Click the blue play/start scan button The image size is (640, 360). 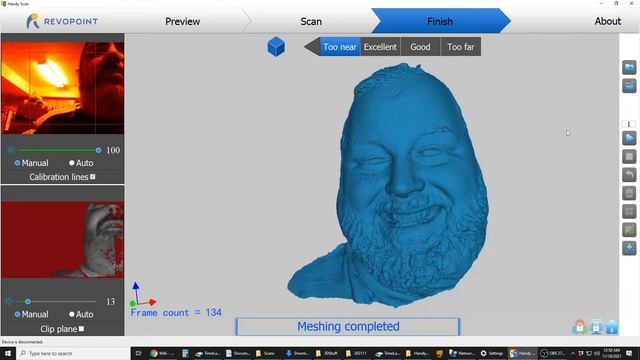pyautogui.click(x=629, y=138)
